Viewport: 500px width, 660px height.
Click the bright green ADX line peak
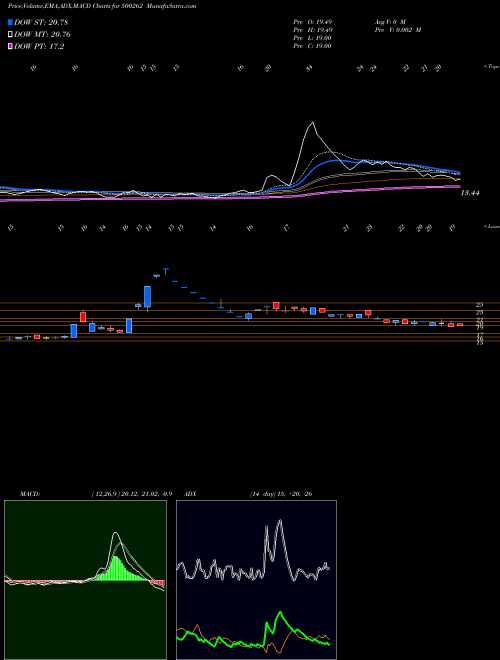280,612
